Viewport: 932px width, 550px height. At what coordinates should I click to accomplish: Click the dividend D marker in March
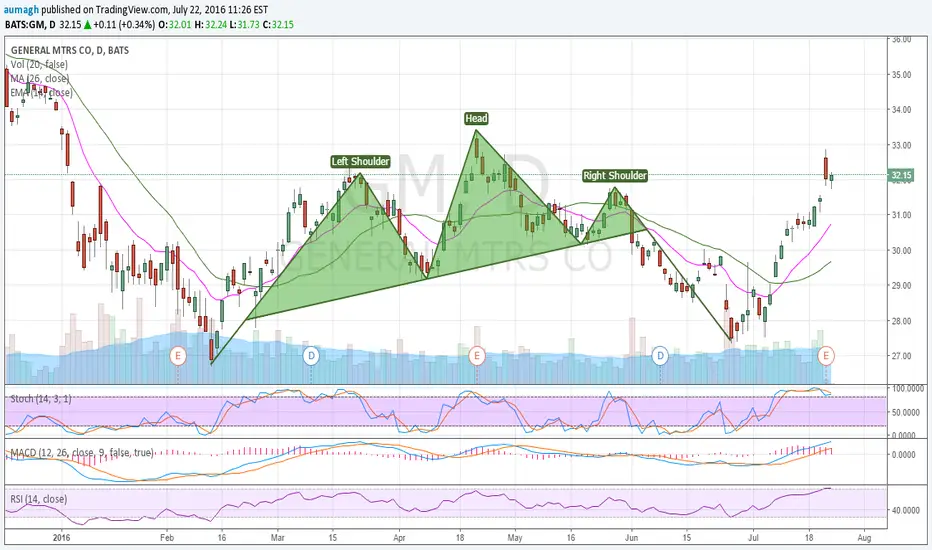tap(311, 356)
